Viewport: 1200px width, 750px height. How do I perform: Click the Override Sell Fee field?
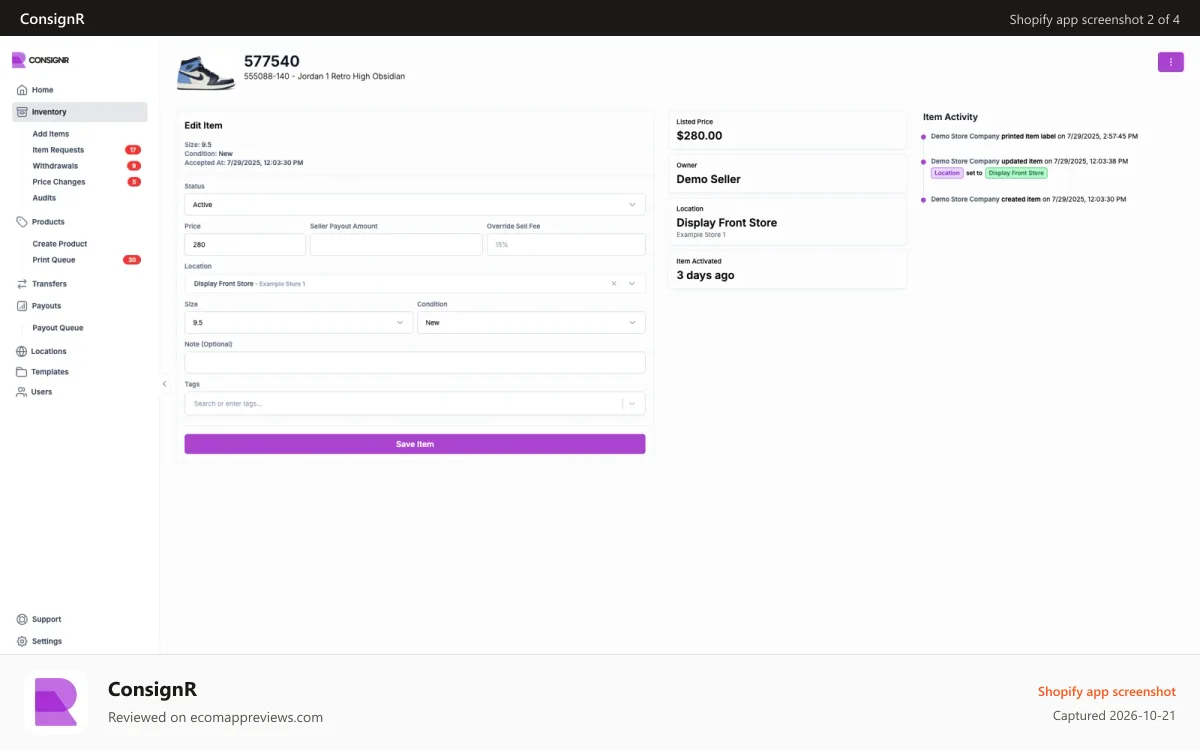click(x=566, y=244)
